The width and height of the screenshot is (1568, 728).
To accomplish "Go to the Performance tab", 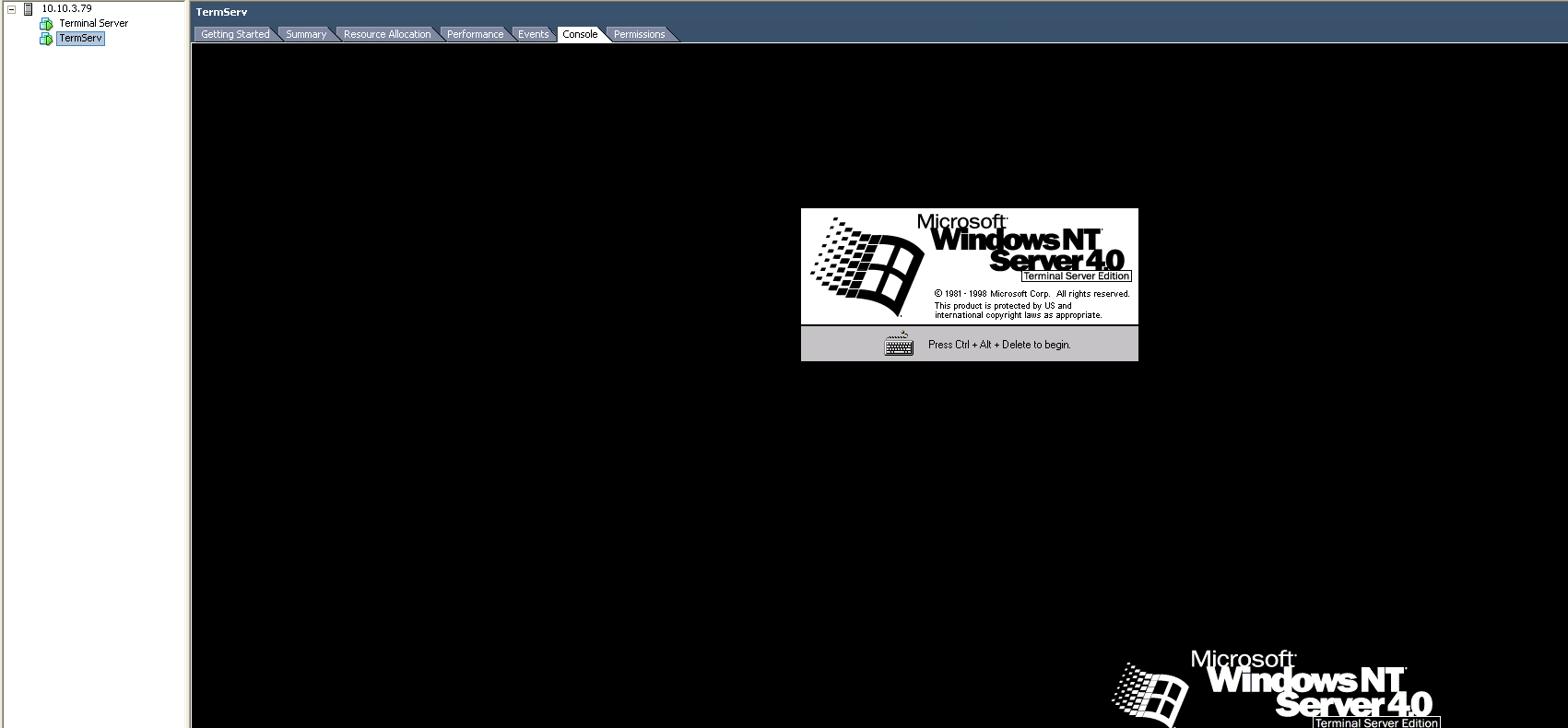I will click(476, 34).
